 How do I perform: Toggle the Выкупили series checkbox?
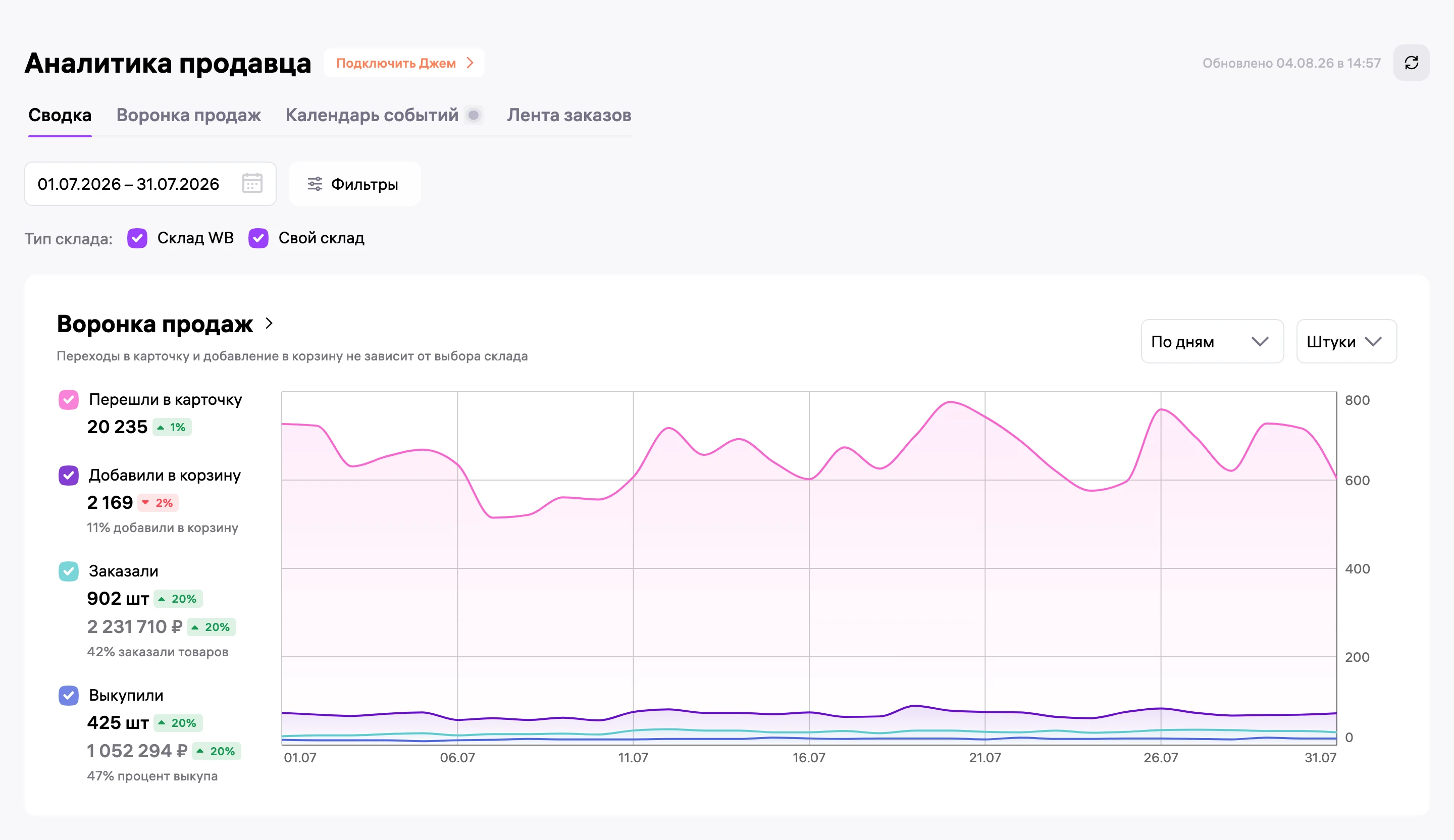(69, 695)
